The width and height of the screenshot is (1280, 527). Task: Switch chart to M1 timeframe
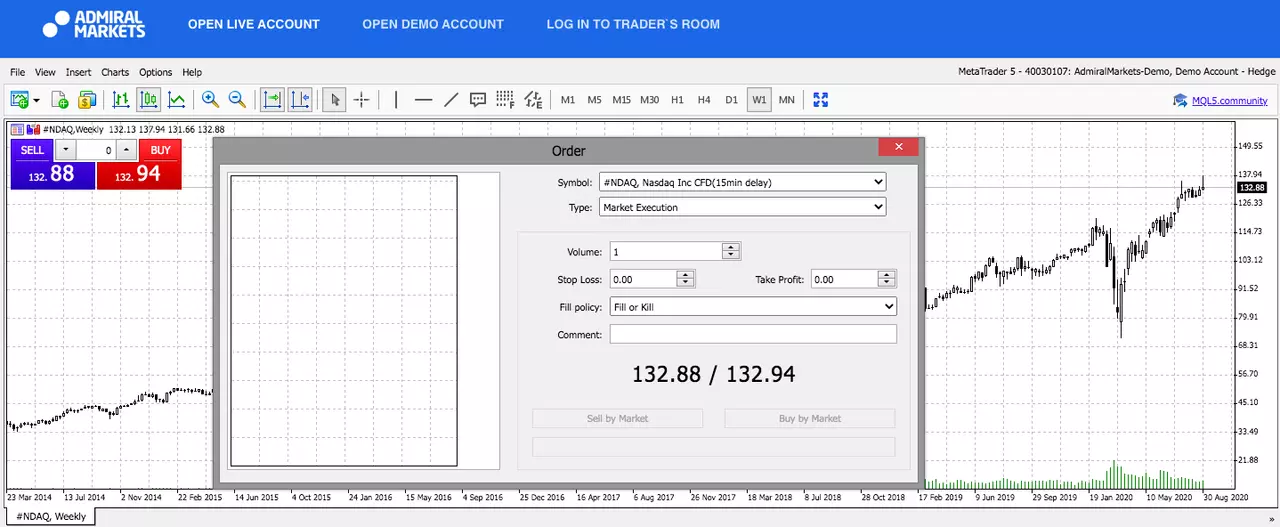(568, 100)
